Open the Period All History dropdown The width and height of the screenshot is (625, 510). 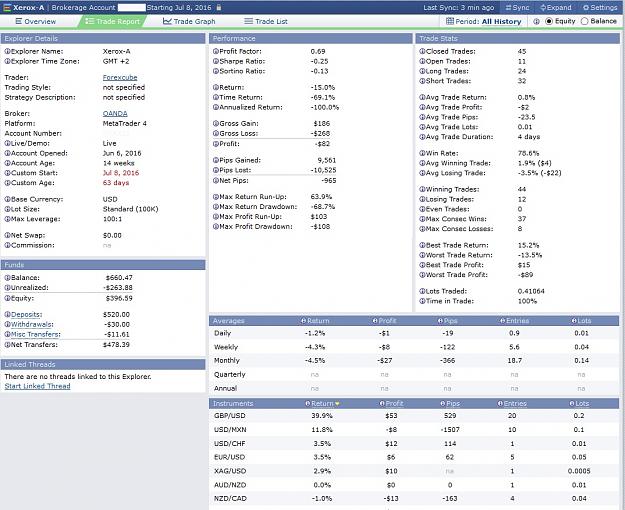(483, 22)
